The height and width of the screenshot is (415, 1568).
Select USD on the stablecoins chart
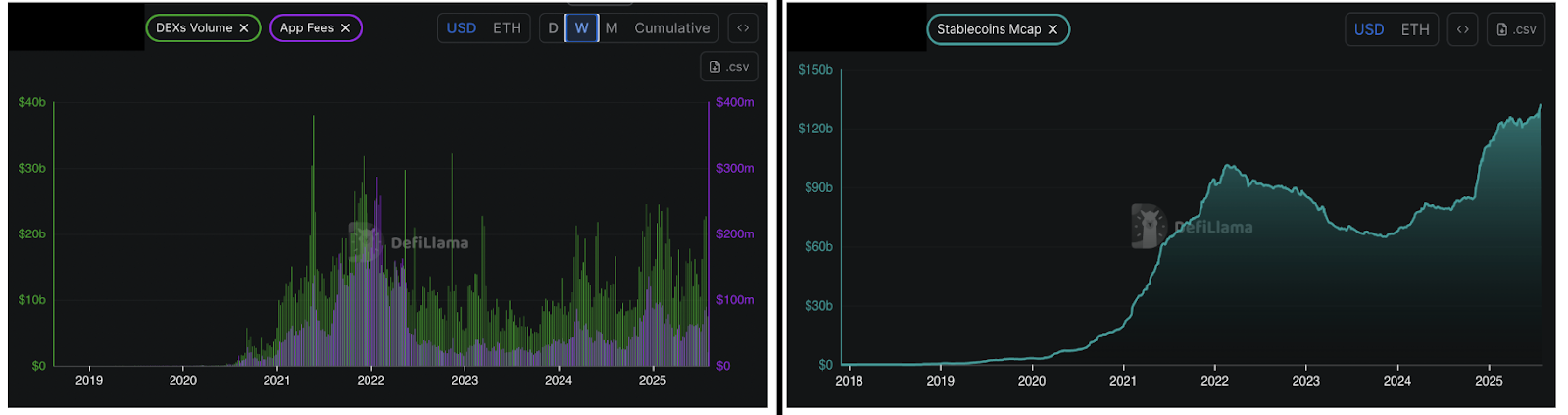click(1368, 29)
